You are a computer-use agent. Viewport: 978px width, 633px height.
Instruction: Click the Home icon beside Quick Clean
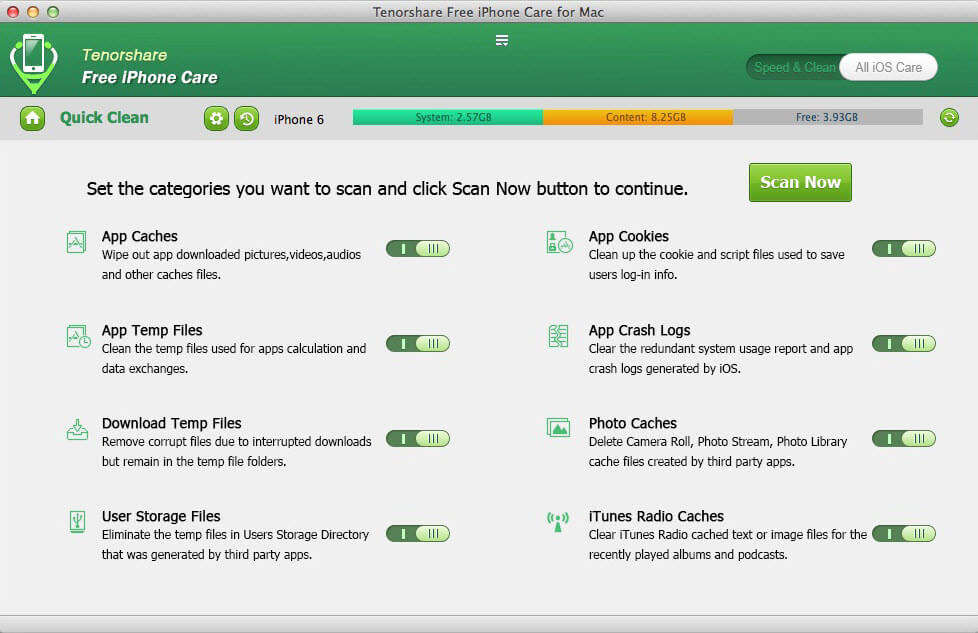pyautogui.click(x=32, y=118)
